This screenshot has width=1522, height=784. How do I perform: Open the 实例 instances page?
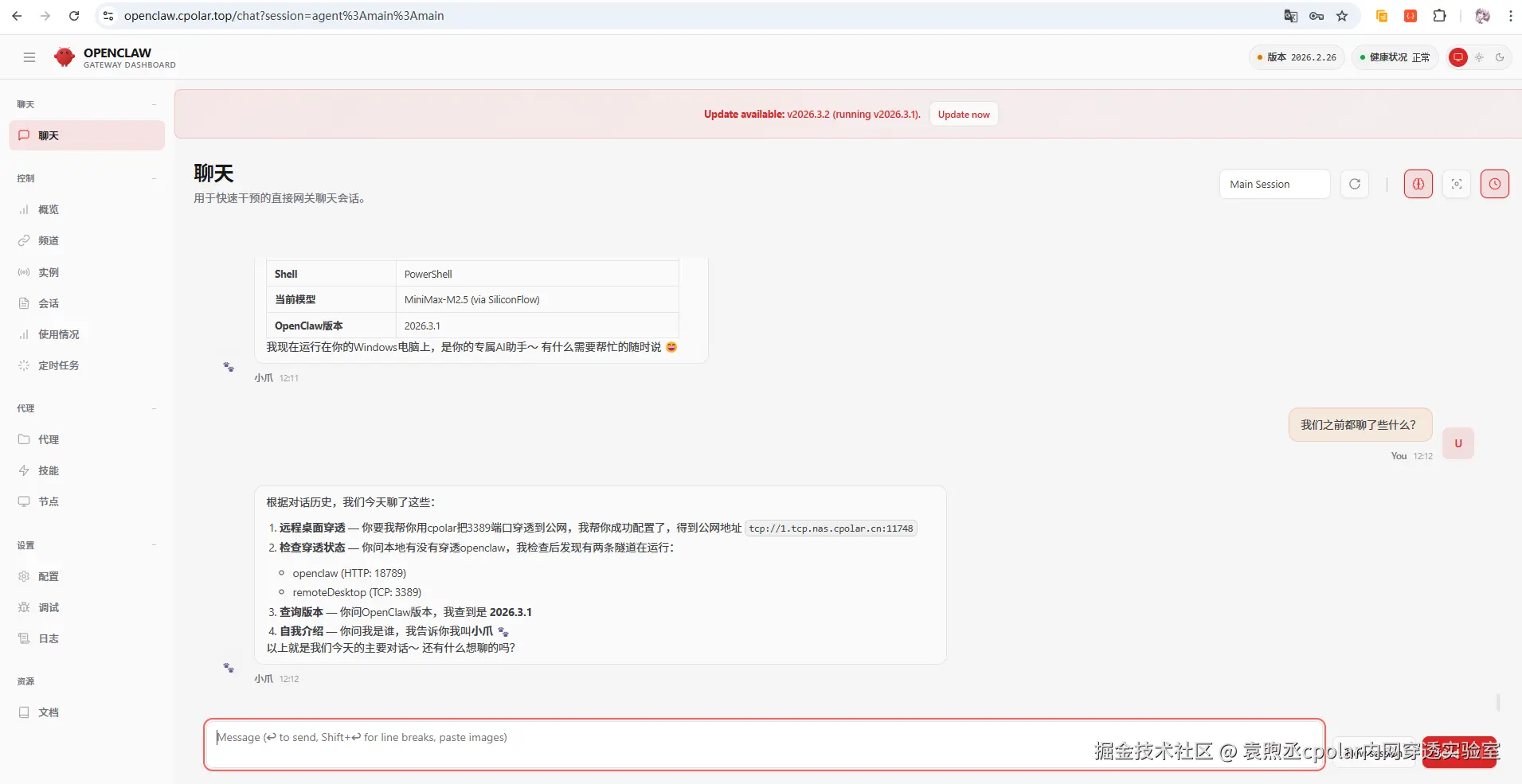pyautogui.click(x=87, y=272)
